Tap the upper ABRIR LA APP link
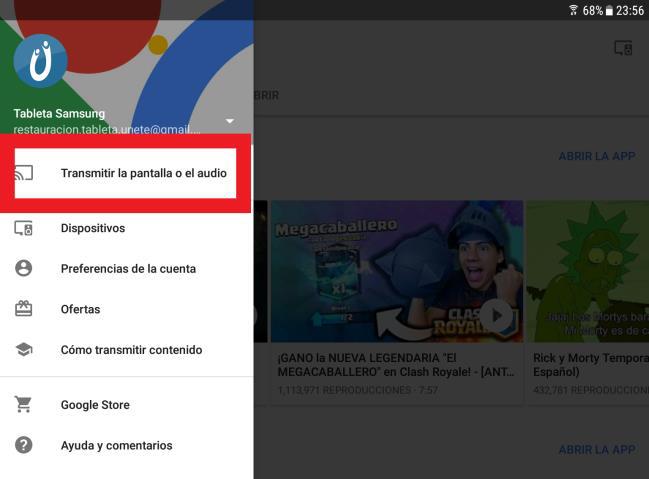This screenshot has height=479, width=649. (x=597, y=156)
